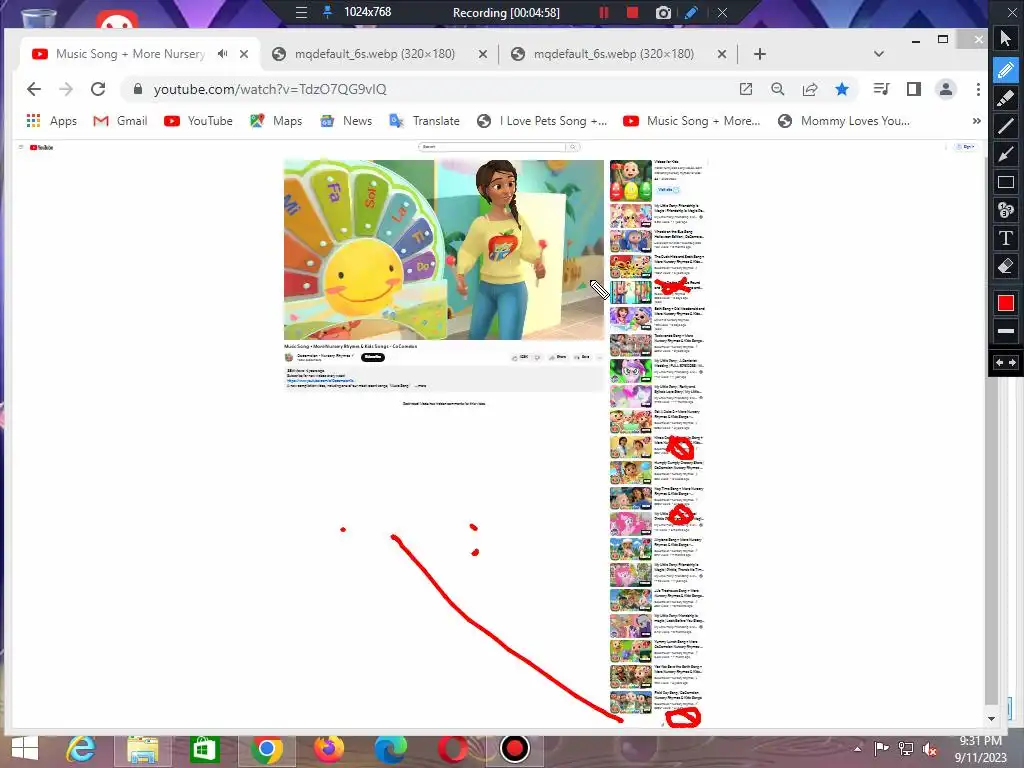Close the second mqdefault_6s.webp tab
The width and height of the screenshot is (1024, 768).
(x=722, y=54)
